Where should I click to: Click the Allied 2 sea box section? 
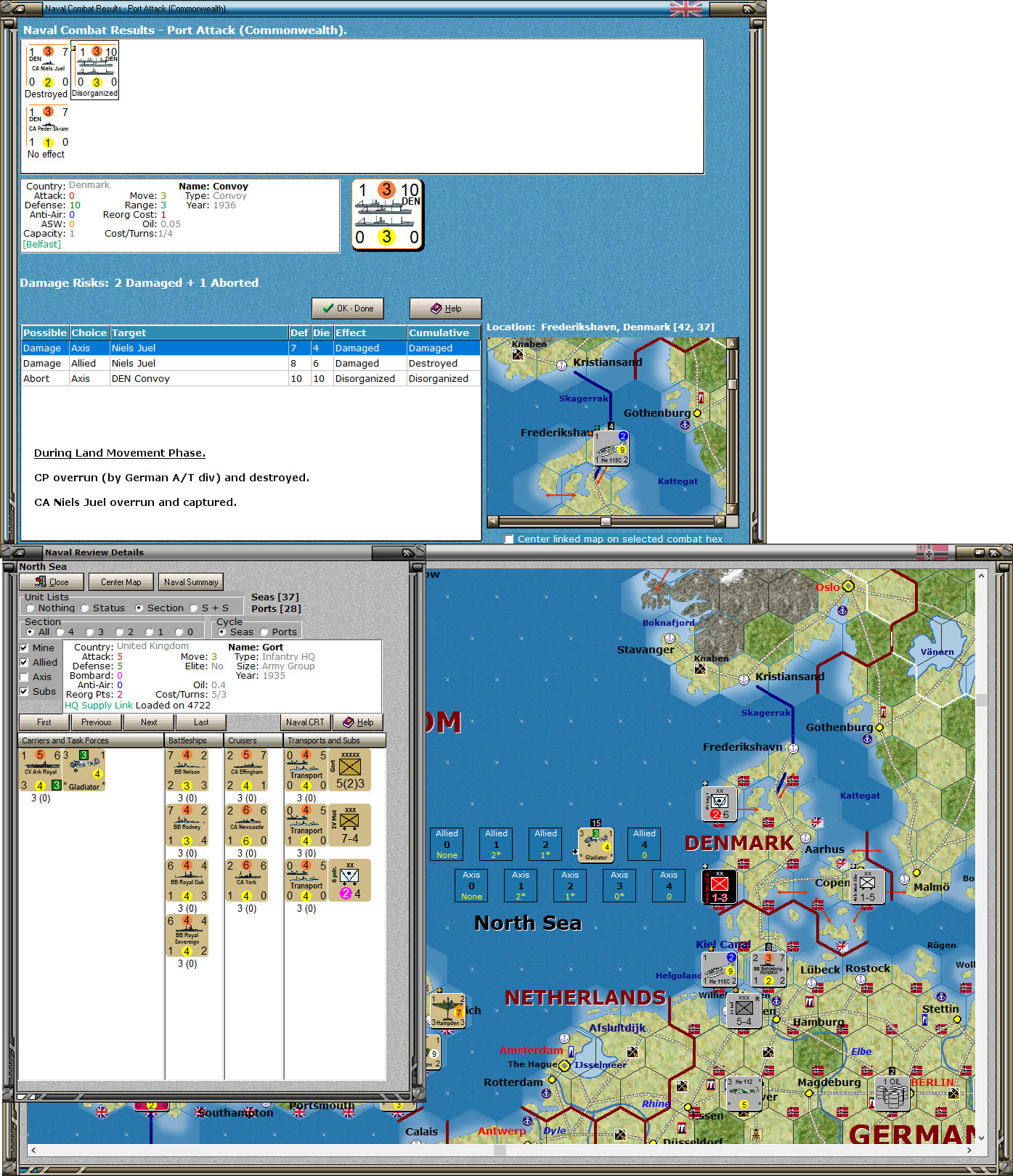[545, 844]
